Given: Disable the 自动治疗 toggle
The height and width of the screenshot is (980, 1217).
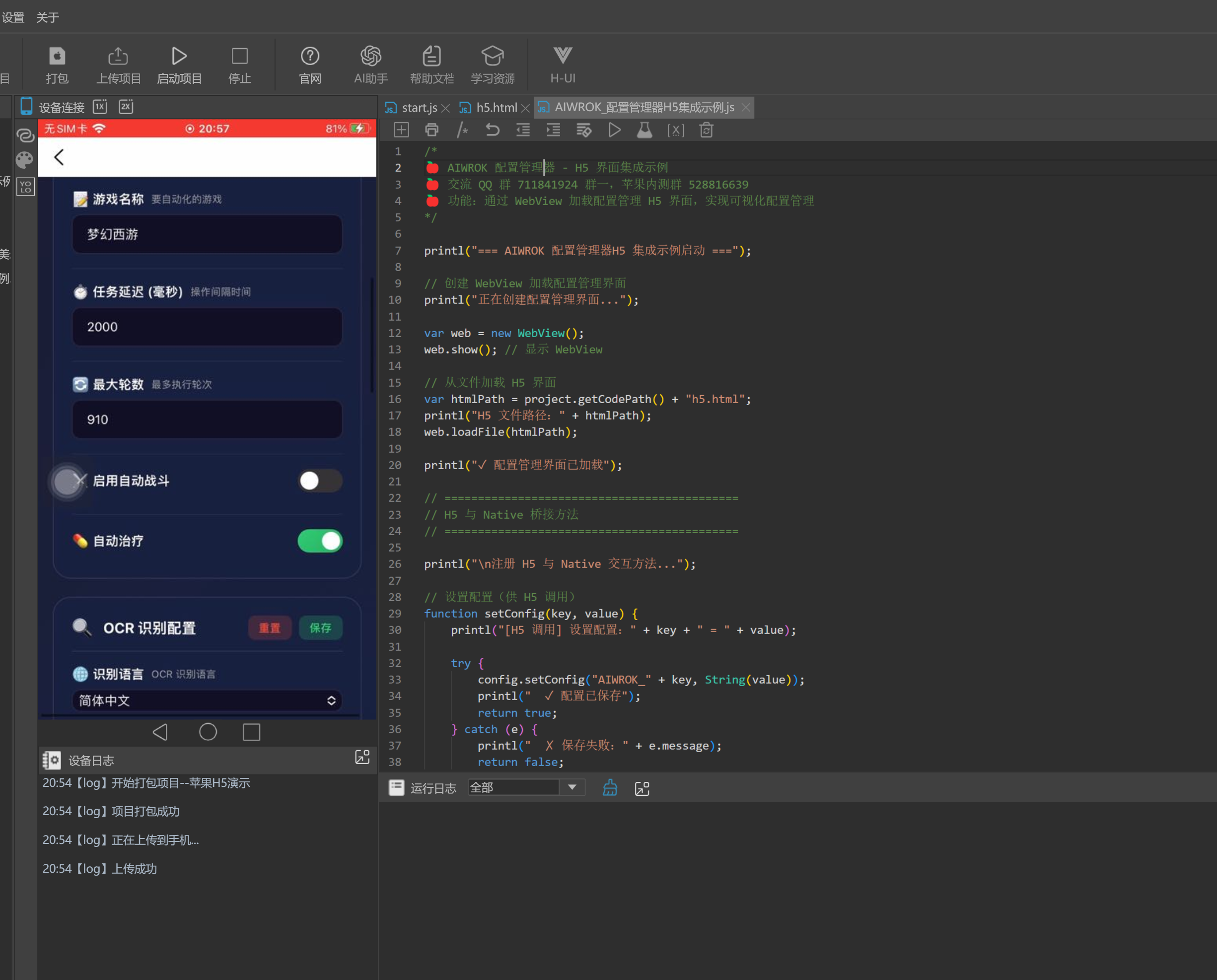Looking at the screenshot, I should [x=319, y=541].
